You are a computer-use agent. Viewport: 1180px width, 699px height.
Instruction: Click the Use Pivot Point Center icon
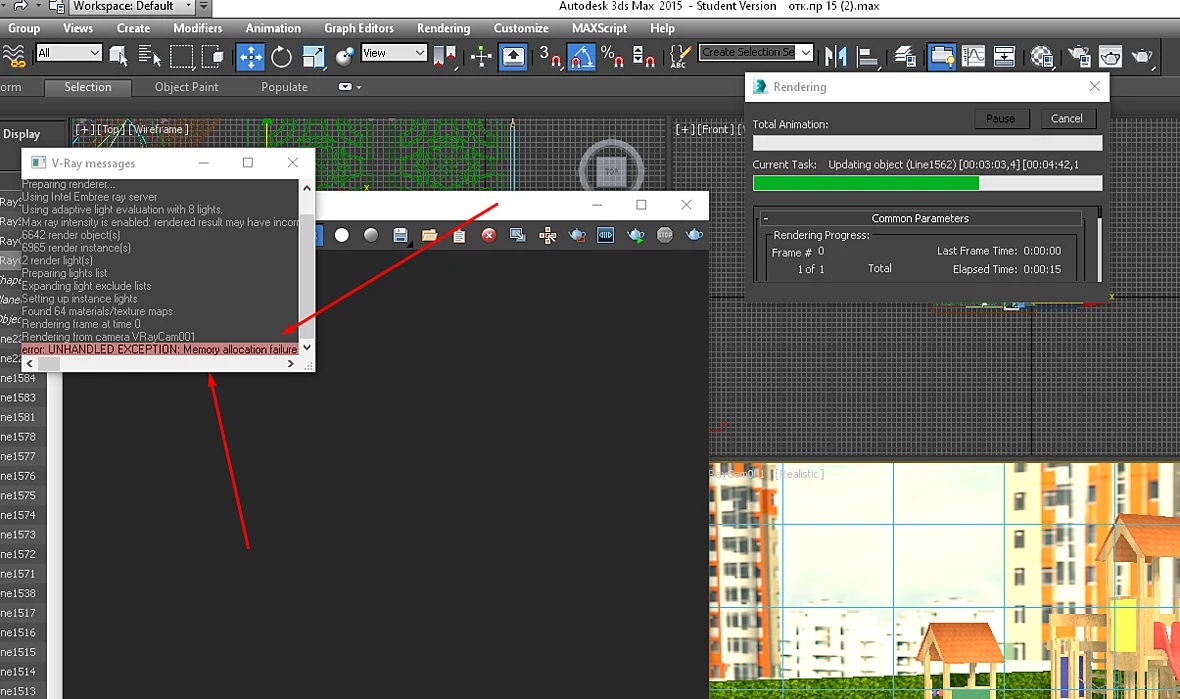coord(445,56)
